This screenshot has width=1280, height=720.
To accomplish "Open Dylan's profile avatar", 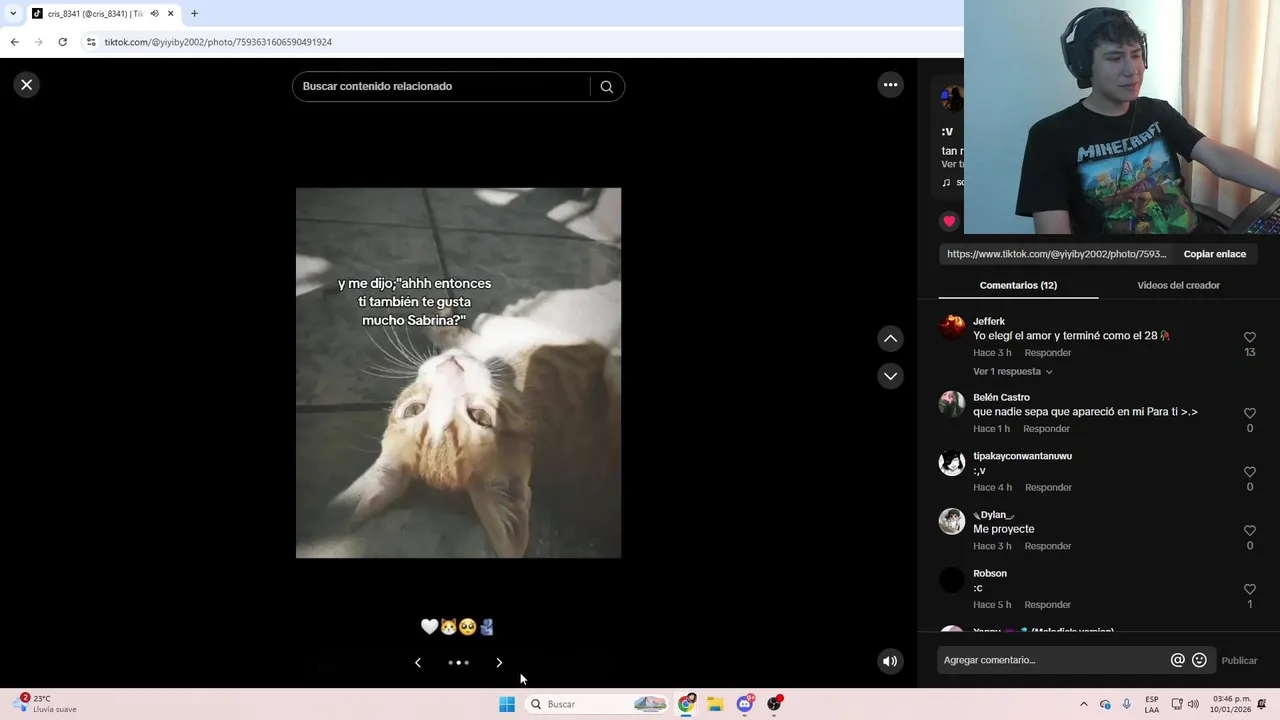I will pos(952,521).
